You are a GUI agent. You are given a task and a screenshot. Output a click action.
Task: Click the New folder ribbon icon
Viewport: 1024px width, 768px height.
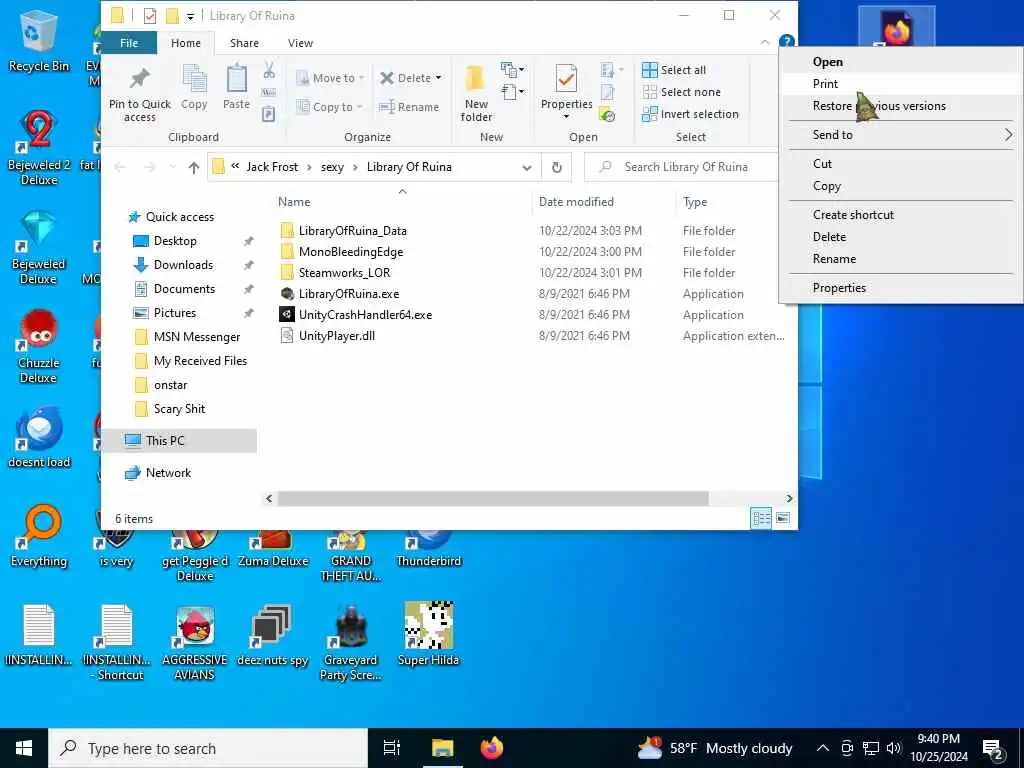475,80
